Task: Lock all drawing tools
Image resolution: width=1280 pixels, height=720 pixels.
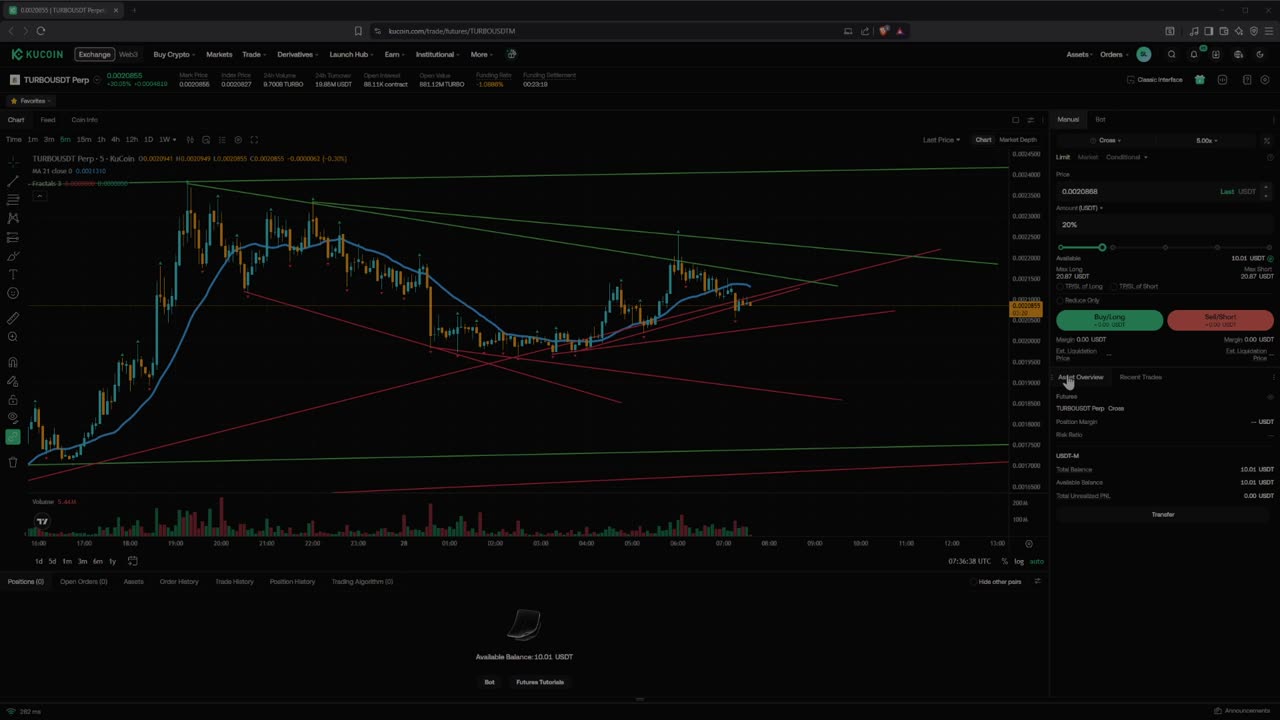Action: pyautogui.click(x=13, y=400)
